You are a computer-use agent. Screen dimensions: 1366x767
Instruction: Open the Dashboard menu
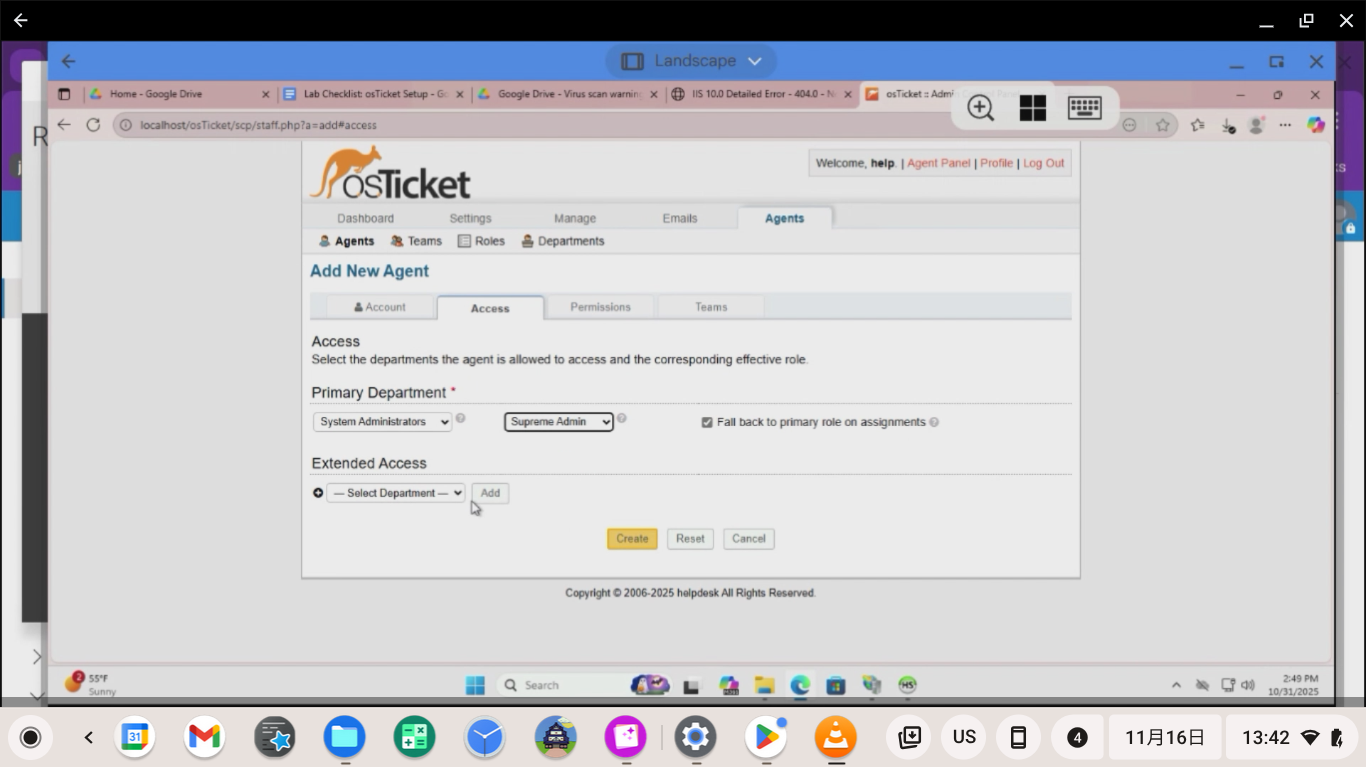365,218
